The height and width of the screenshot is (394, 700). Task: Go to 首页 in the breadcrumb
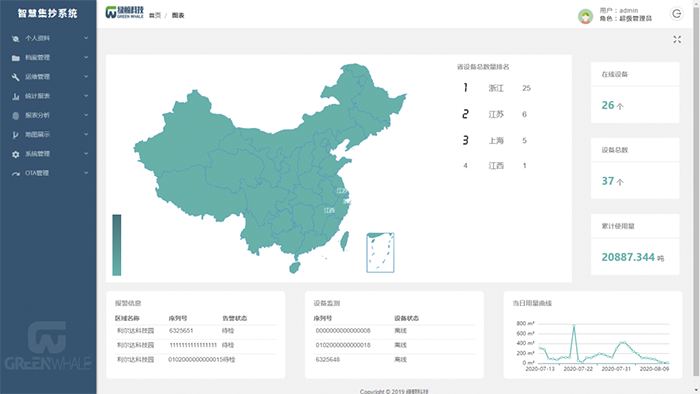pyautogui.click(x=154, y=16)
